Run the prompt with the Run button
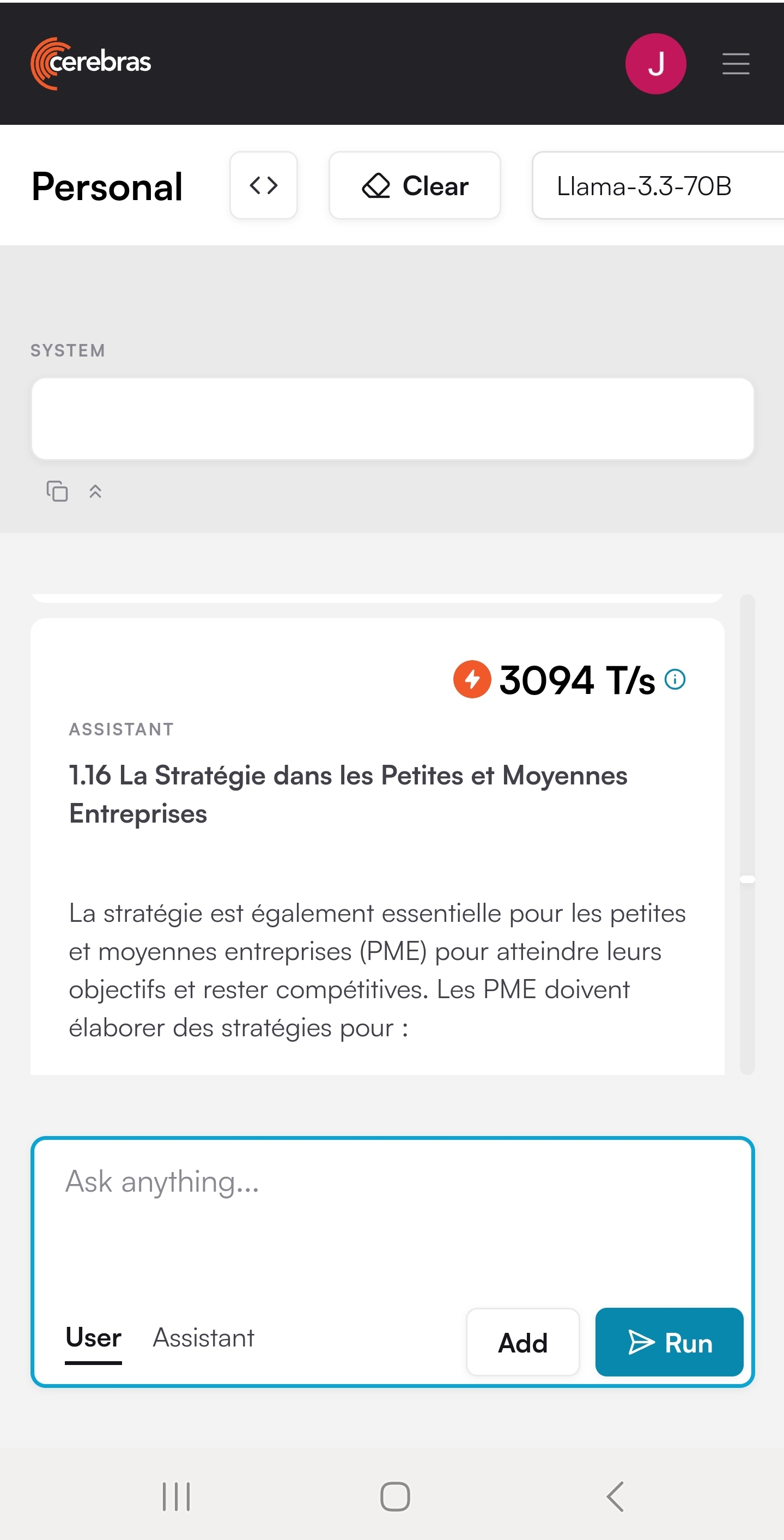 (x=669, y=1342)
